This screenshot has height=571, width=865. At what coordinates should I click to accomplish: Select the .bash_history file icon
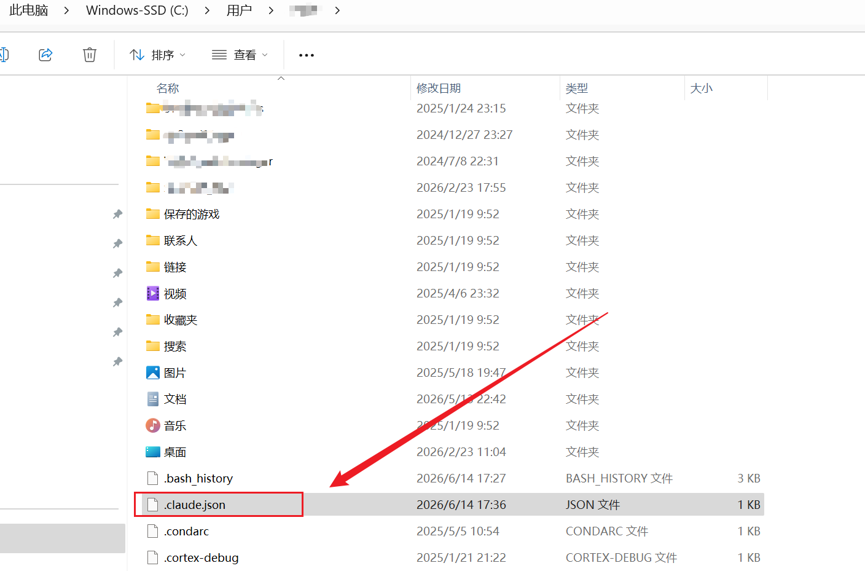153,478
